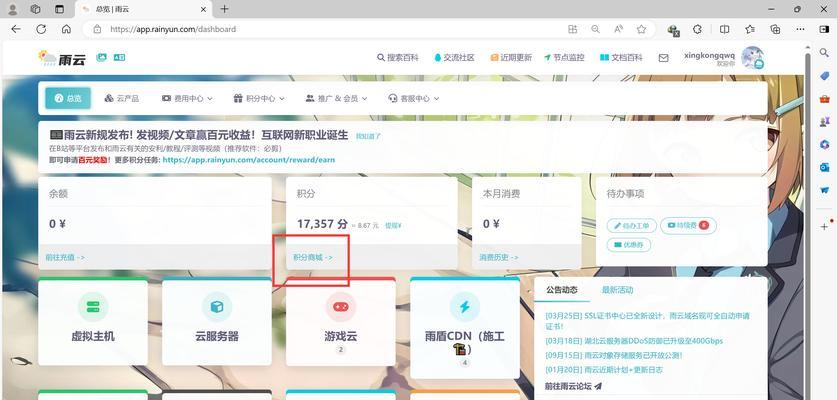Open 交流社区 in header
Screen dimensions: 837x400
[454, 58]
